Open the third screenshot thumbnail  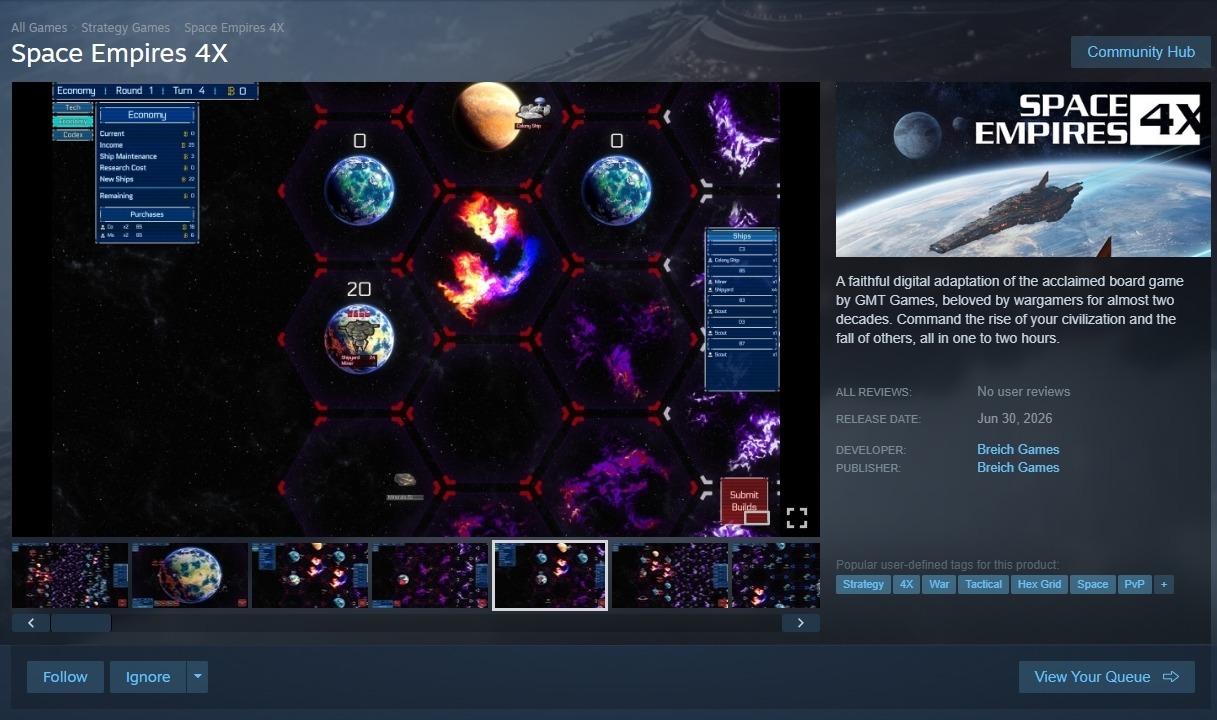pos(310,575)
